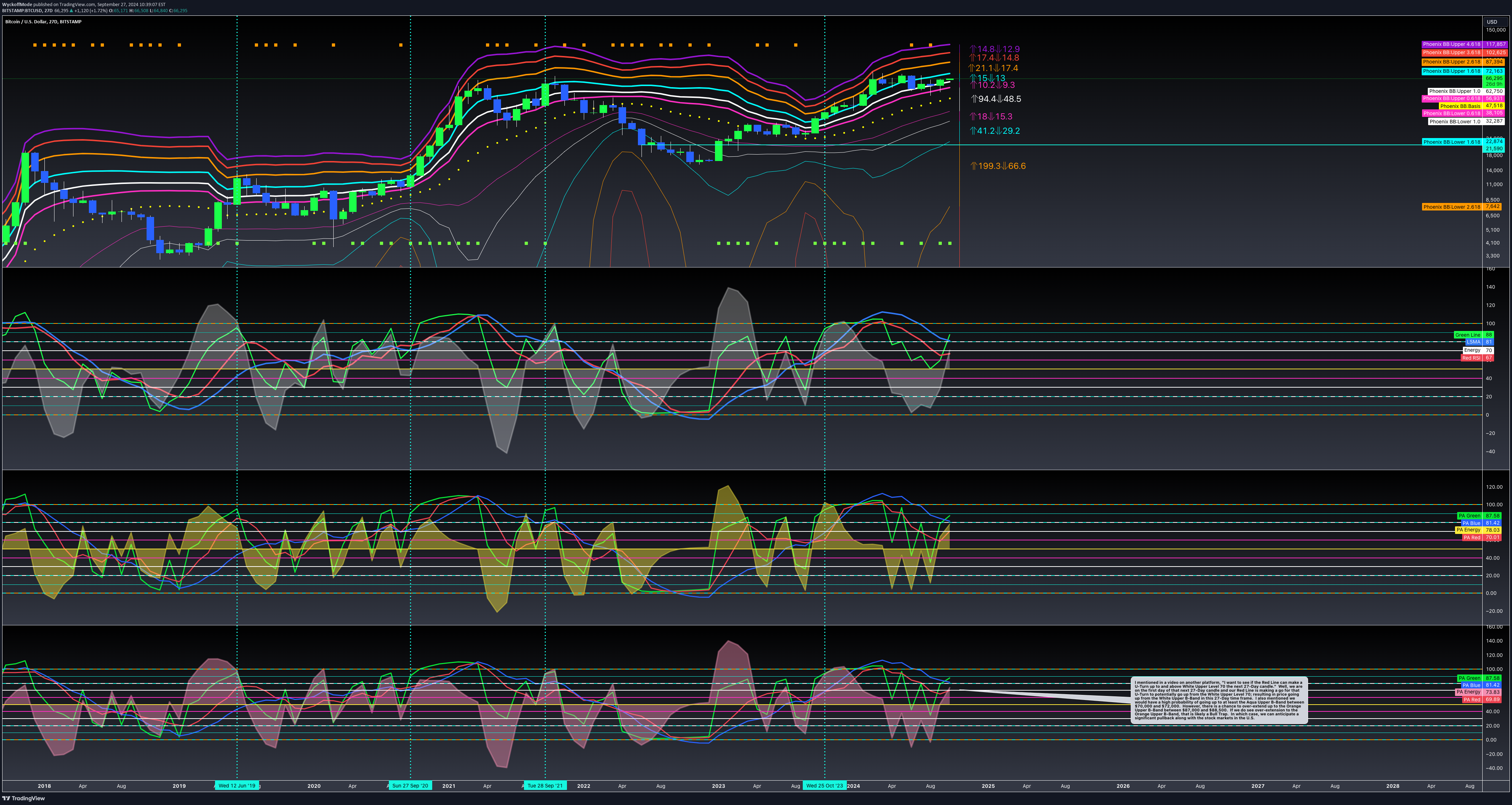Image resolution: width=1512 pixels, height=805 pixels.
Task: Click the 2025 label on the time axis
Action: 988,786
